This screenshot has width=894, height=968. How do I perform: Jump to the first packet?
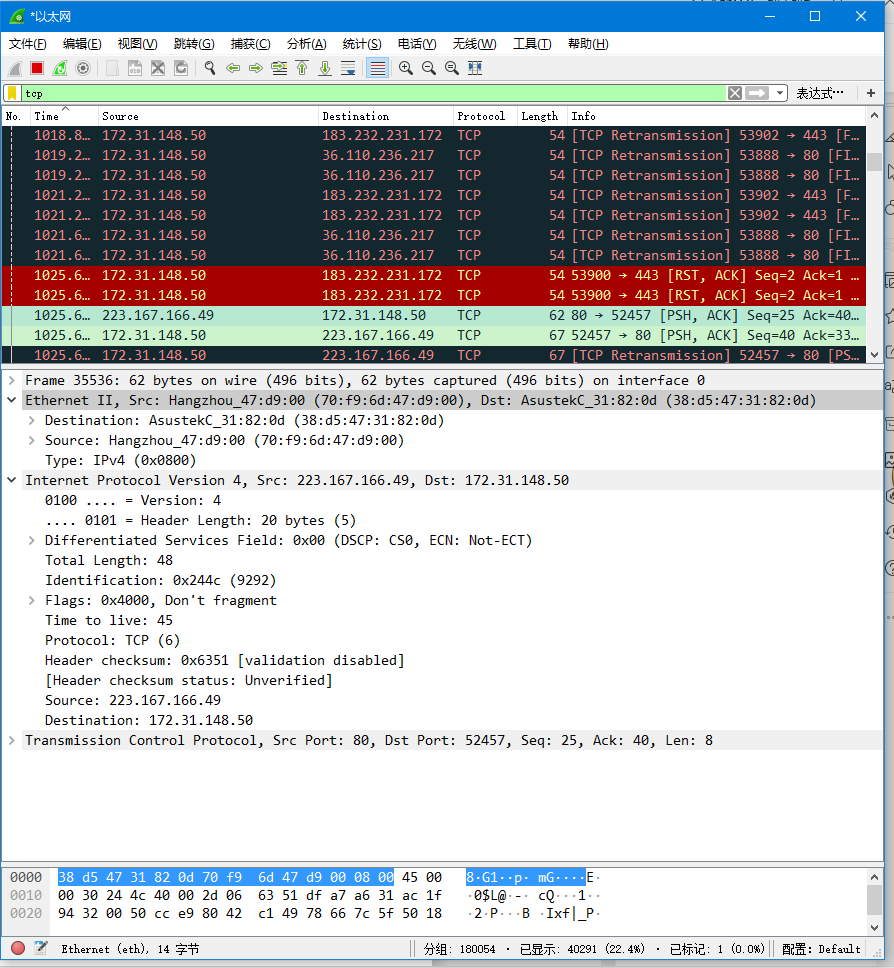302,69
